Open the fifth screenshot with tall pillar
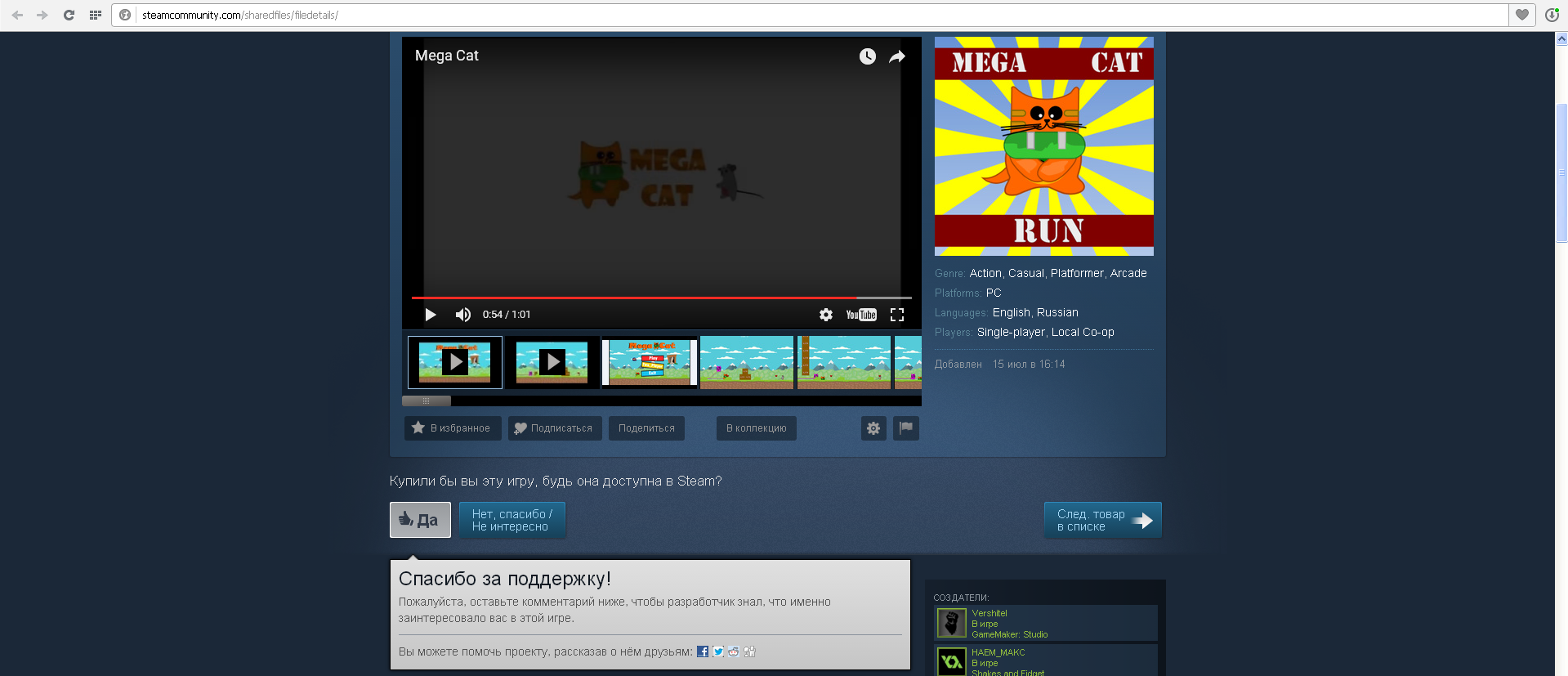1568x676 pixels. (844, 362)
